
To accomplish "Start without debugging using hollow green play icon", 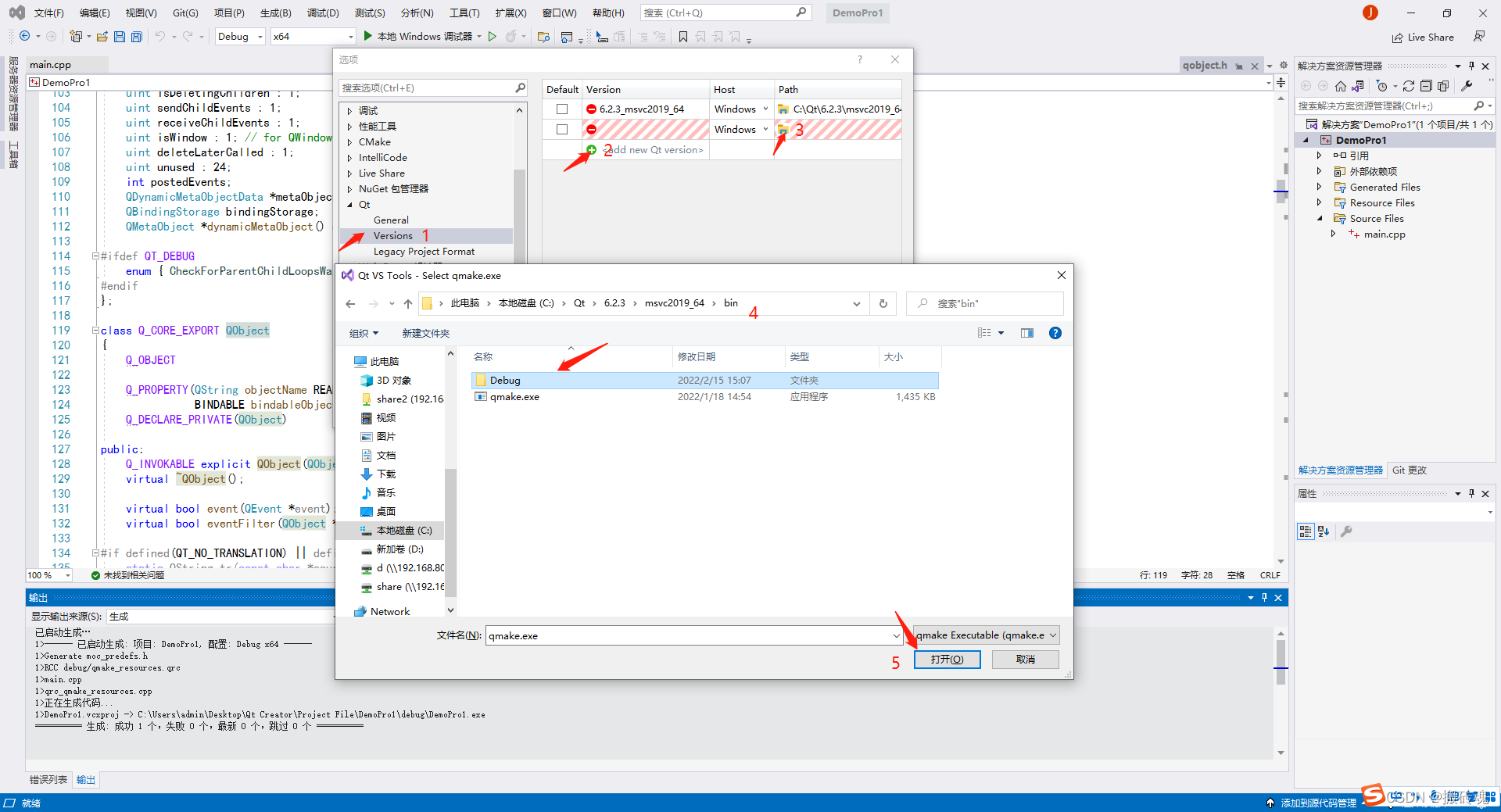I will (x=492, y=37).
